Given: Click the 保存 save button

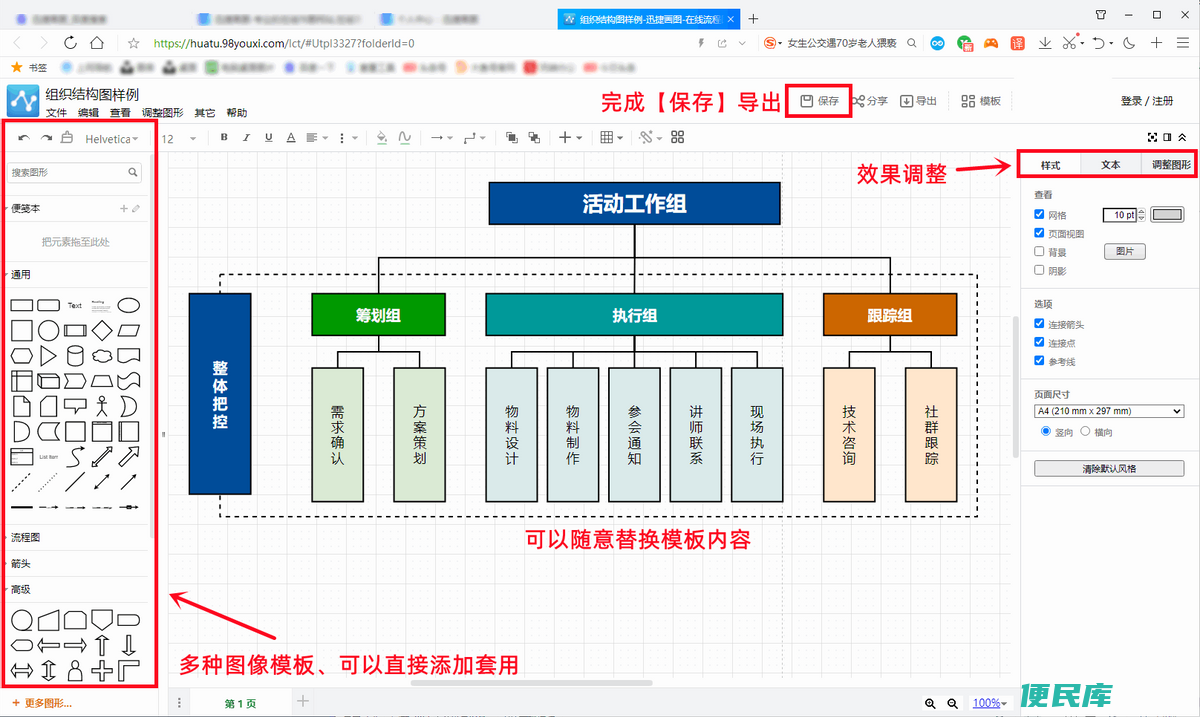Looking at the screenshot, I should pyautogui.click(x=819, y=101).
